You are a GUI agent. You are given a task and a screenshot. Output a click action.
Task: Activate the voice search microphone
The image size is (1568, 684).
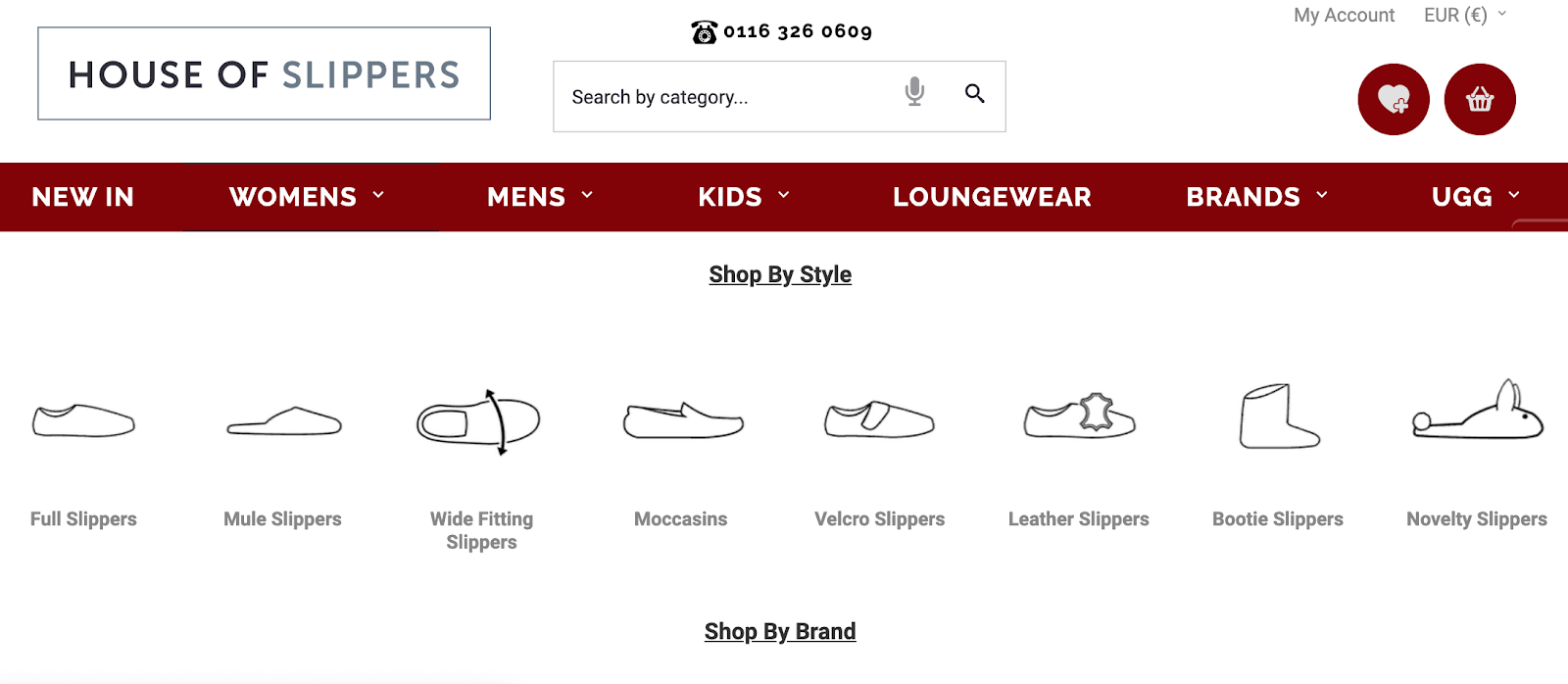(913, 91)
